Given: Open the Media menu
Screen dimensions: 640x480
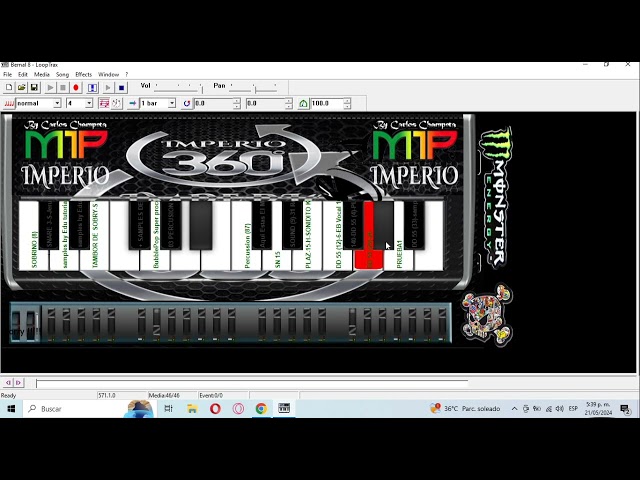Looking at the screenshot, I should 42,74.
